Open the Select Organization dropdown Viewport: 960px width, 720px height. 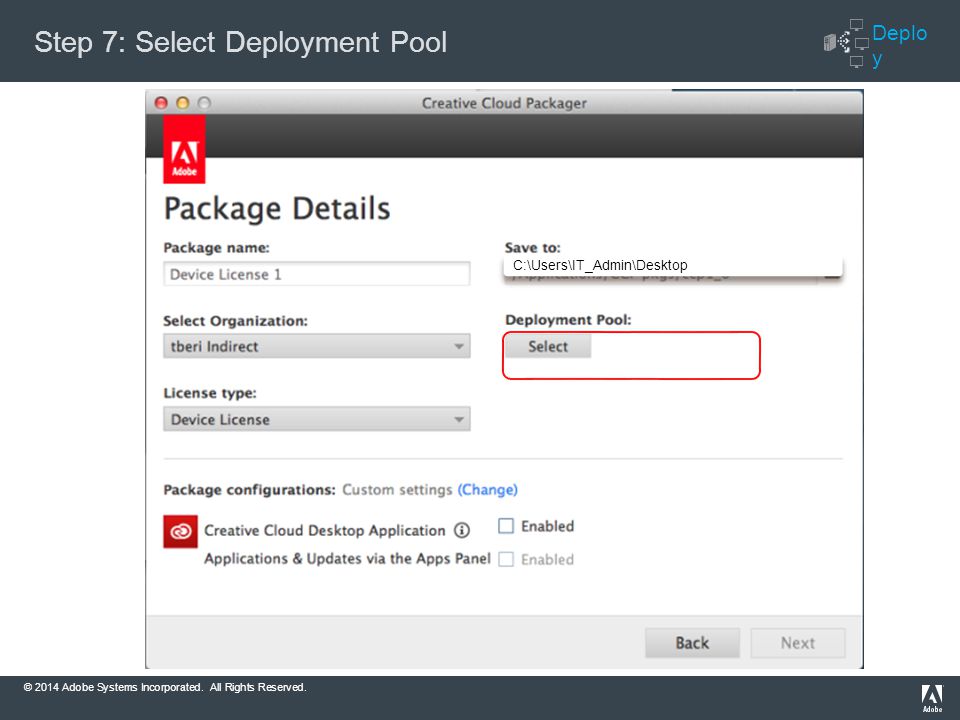coord(317,347)
